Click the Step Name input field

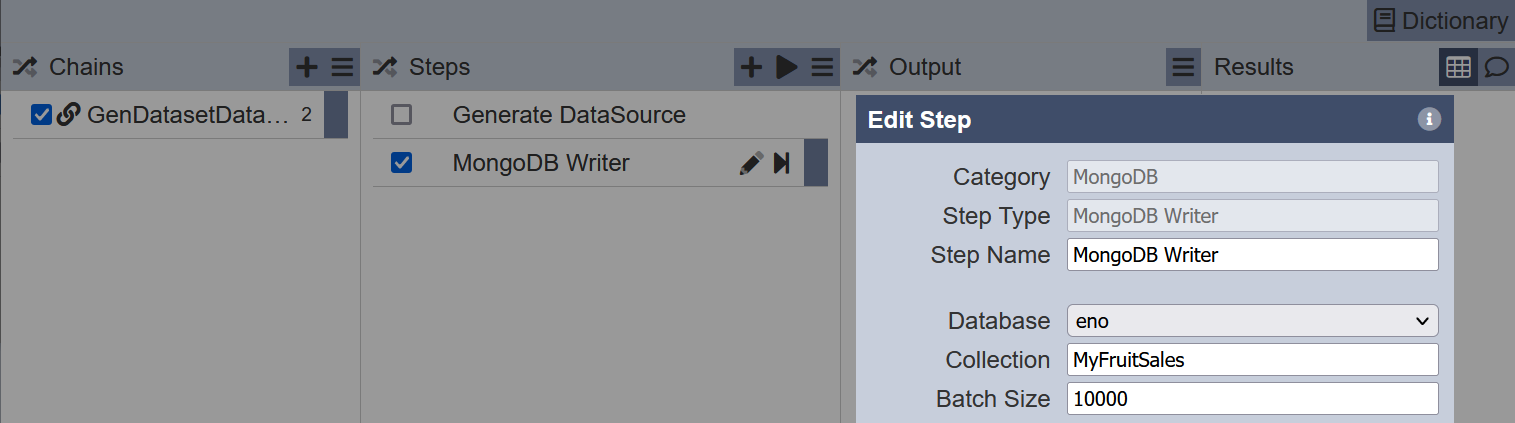pos(1253,255)
